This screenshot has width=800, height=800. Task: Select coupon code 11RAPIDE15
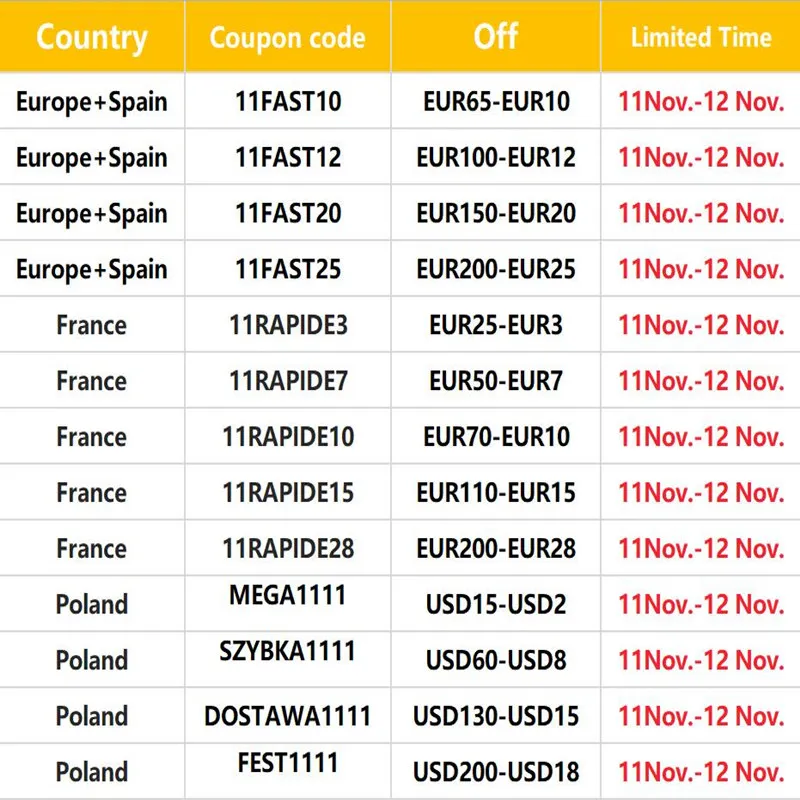click(288, 493)
